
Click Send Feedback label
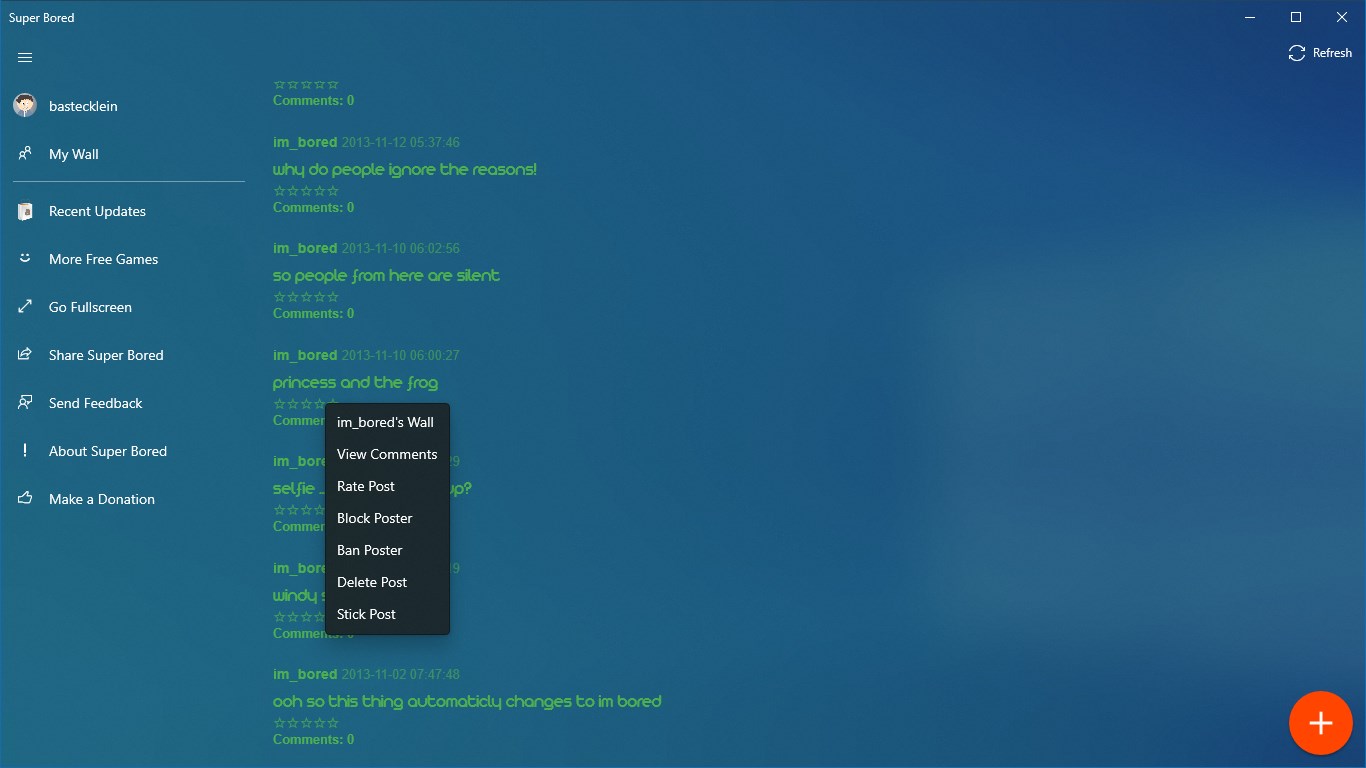point(96,403)
